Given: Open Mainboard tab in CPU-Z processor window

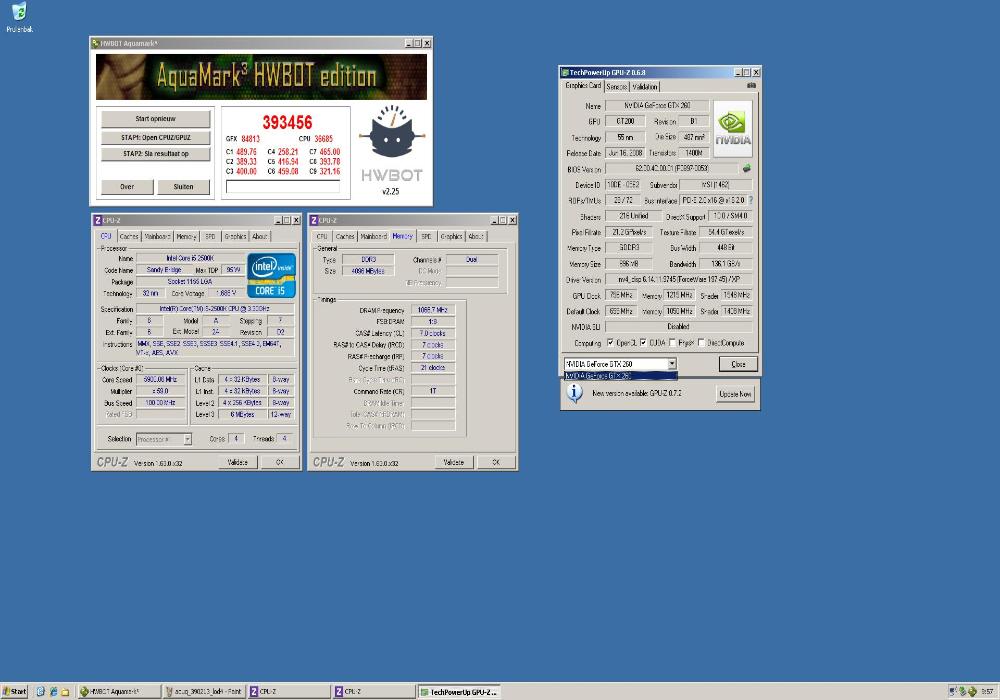Looking at the screenshot, I should [x=157, y=237].
